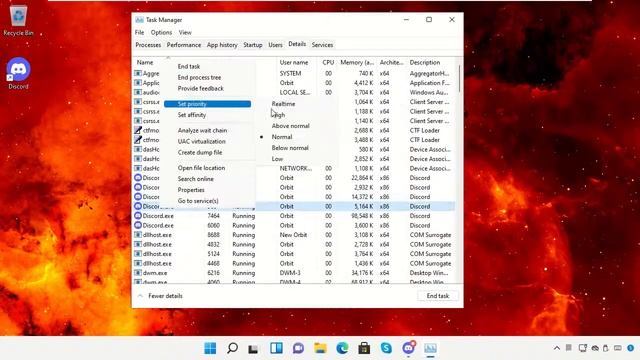Launch File Explorer from the taskbar
640x360 pixels.
pyautogui.click(x=320, y=348)
